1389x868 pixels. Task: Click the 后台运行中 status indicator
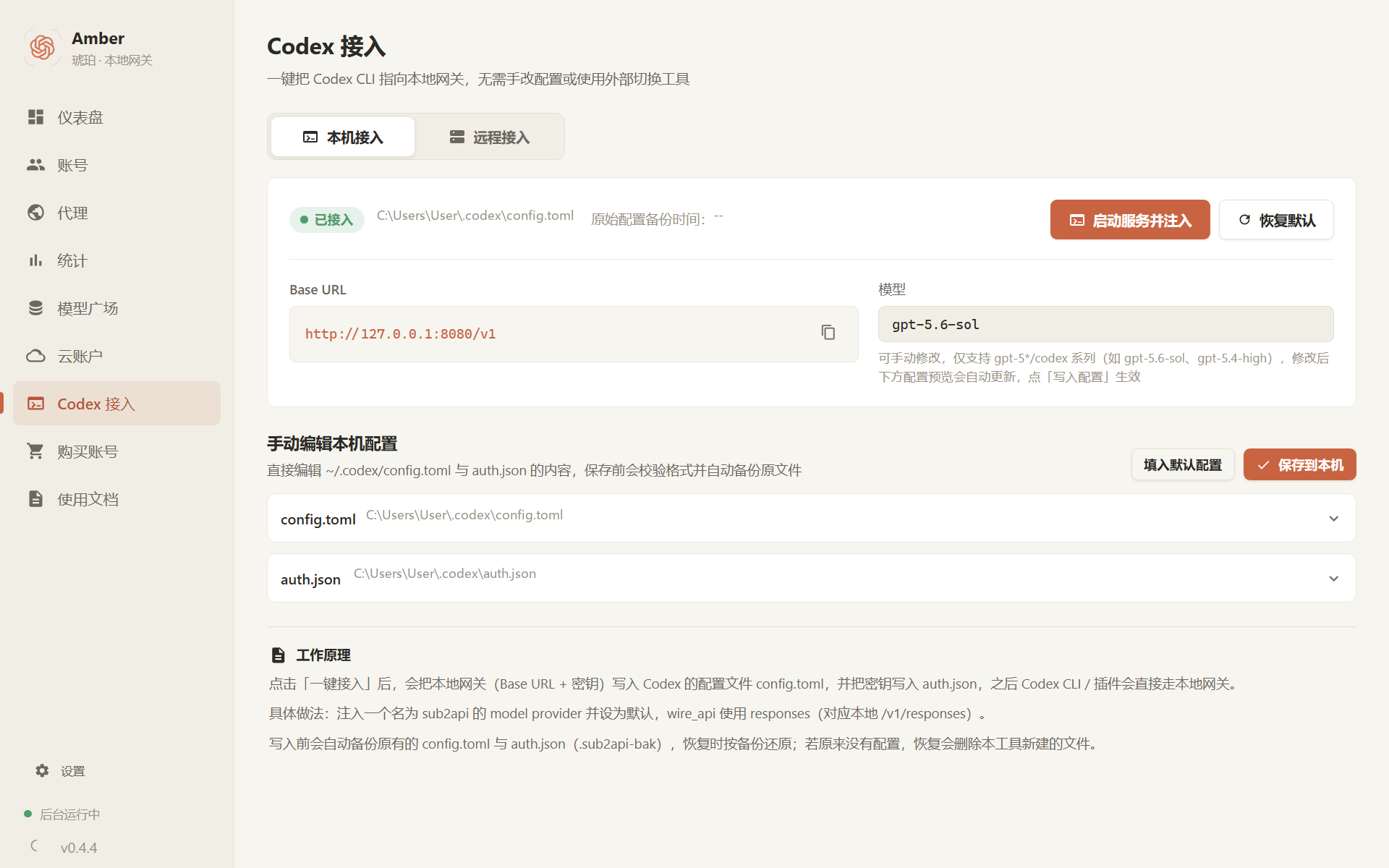pyautogui.click(x=62, y=814)
